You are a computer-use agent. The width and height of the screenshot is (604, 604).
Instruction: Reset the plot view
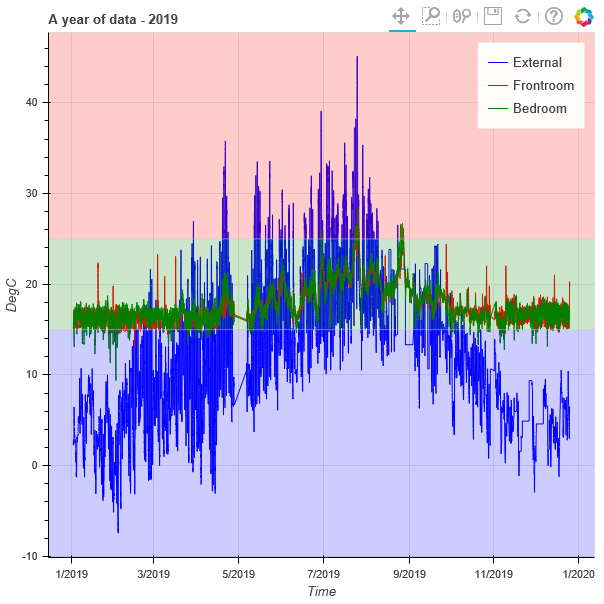522,16
